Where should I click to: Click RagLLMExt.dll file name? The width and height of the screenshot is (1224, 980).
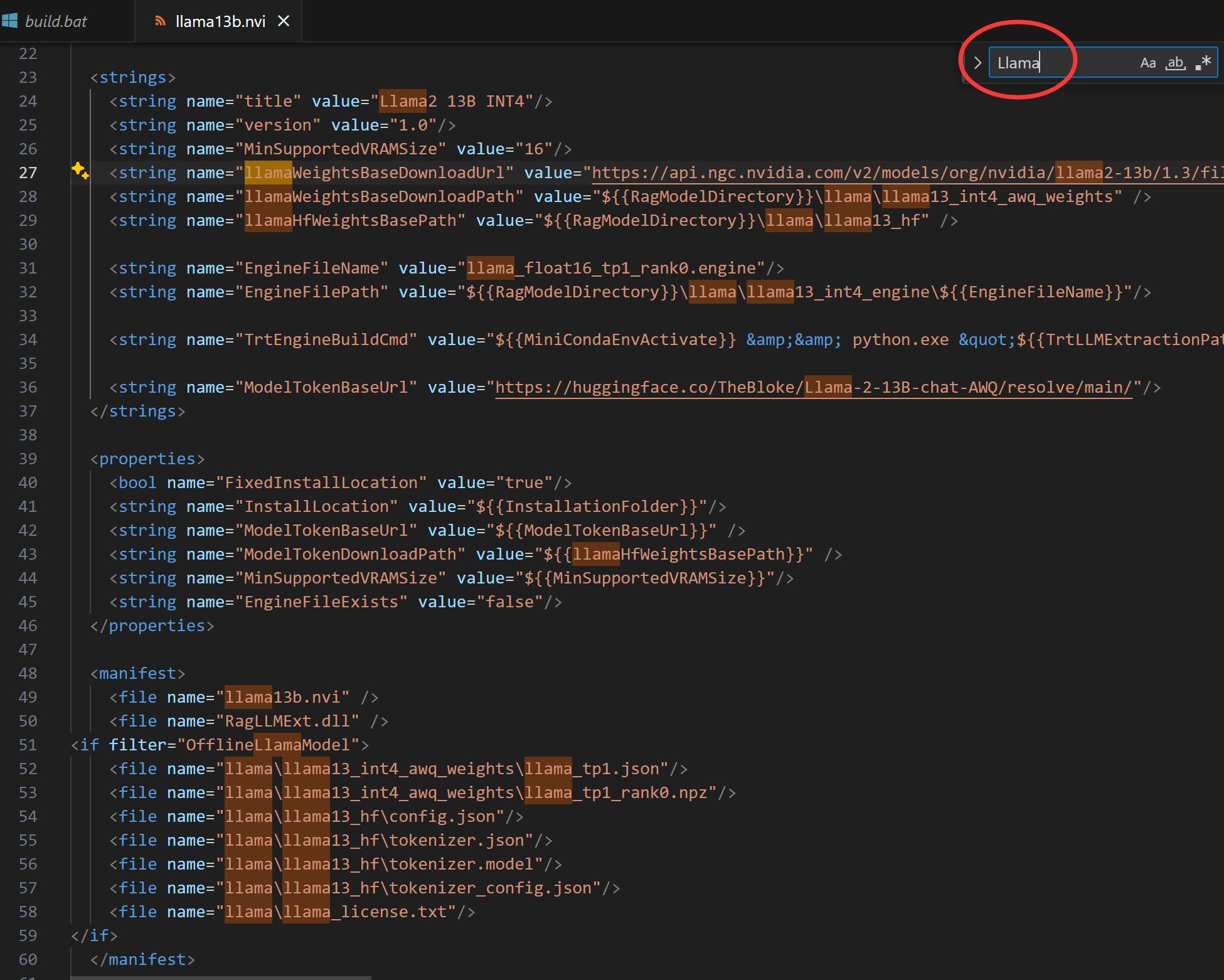pos(287,721)
